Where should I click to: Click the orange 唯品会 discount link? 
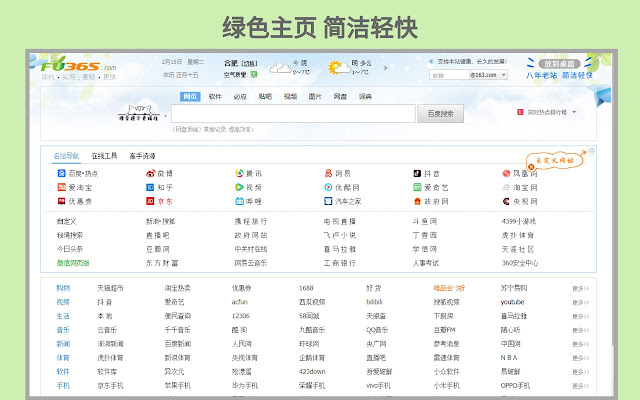[449, 288]
